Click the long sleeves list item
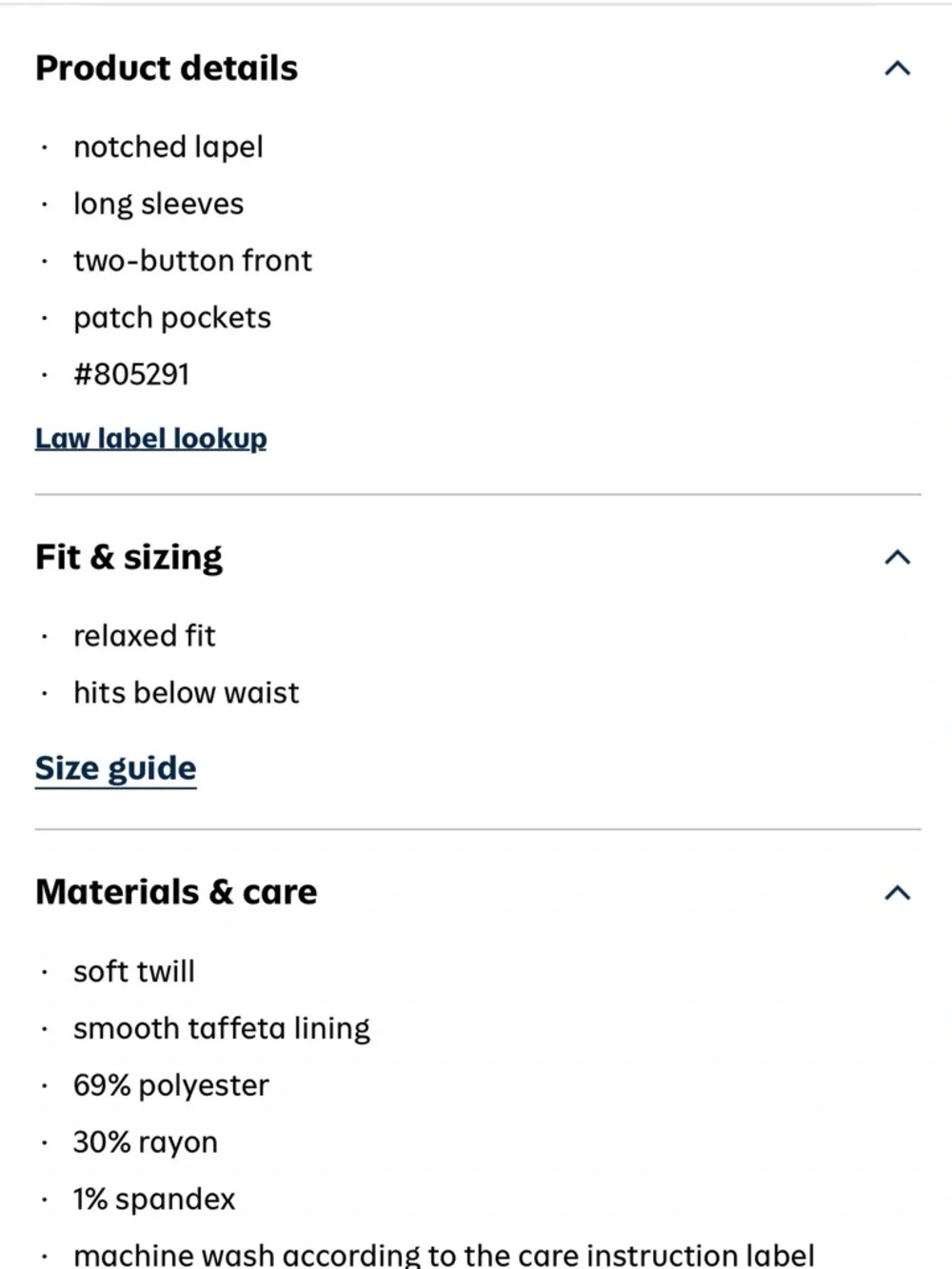 point(159,204)
